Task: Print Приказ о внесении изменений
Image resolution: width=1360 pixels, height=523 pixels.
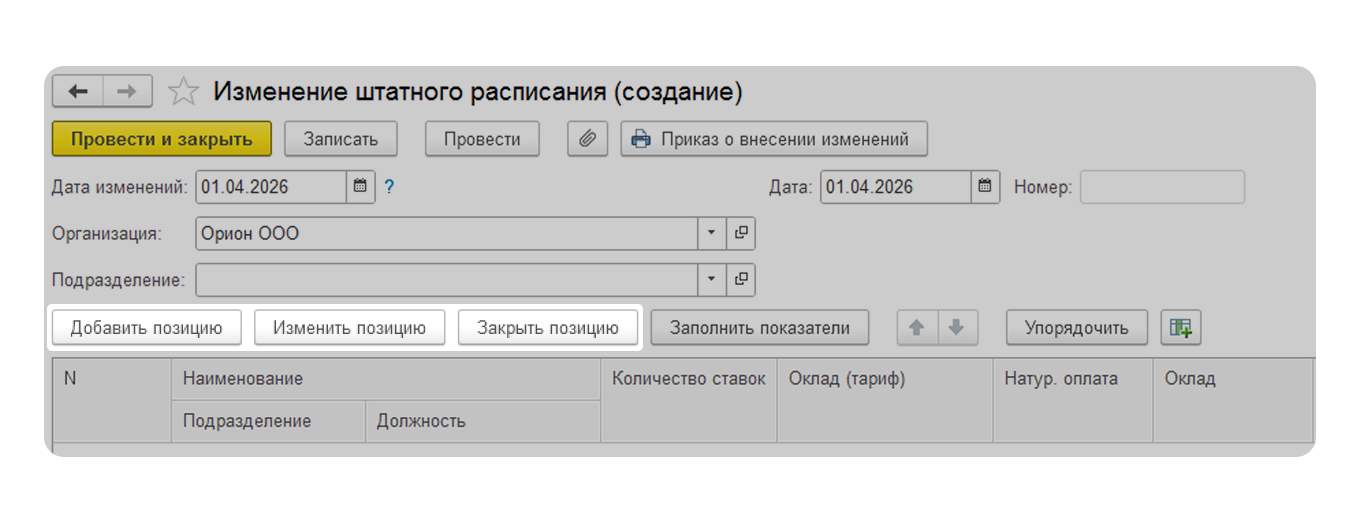Action: (774, 139)
